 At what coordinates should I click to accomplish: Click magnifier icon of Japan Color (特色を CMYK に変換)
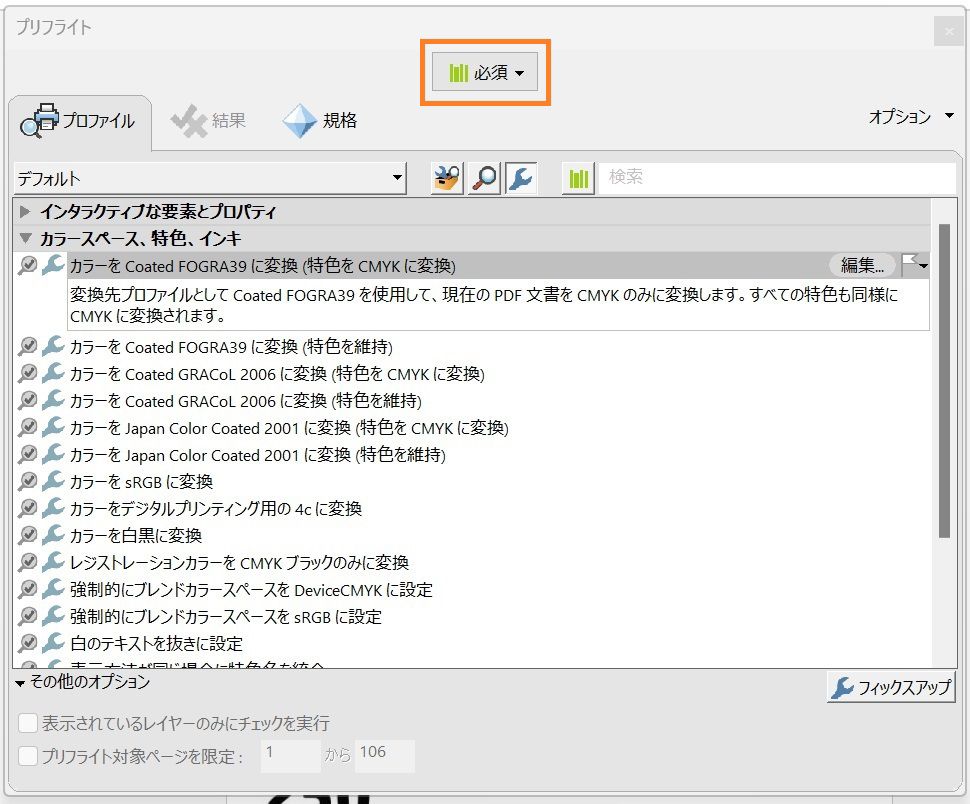[x=28, y=427]
